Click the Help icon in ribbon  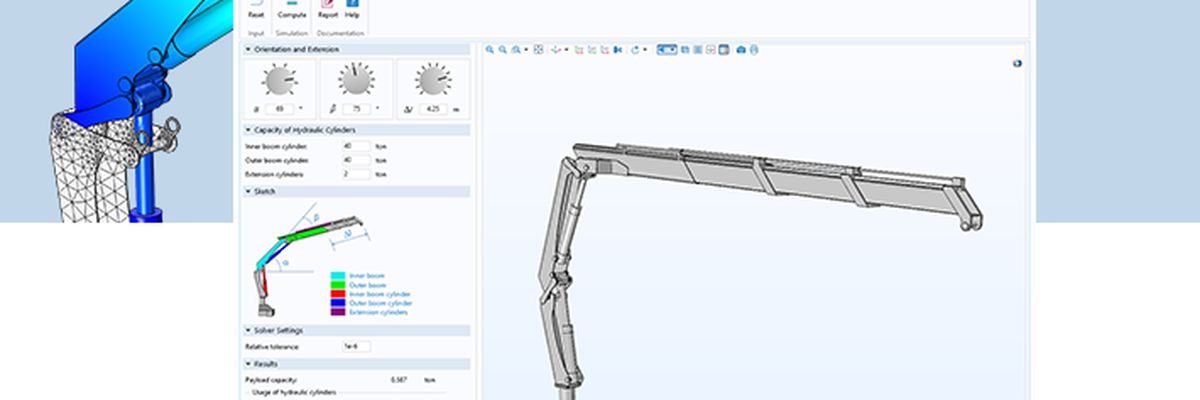[352, 11]
